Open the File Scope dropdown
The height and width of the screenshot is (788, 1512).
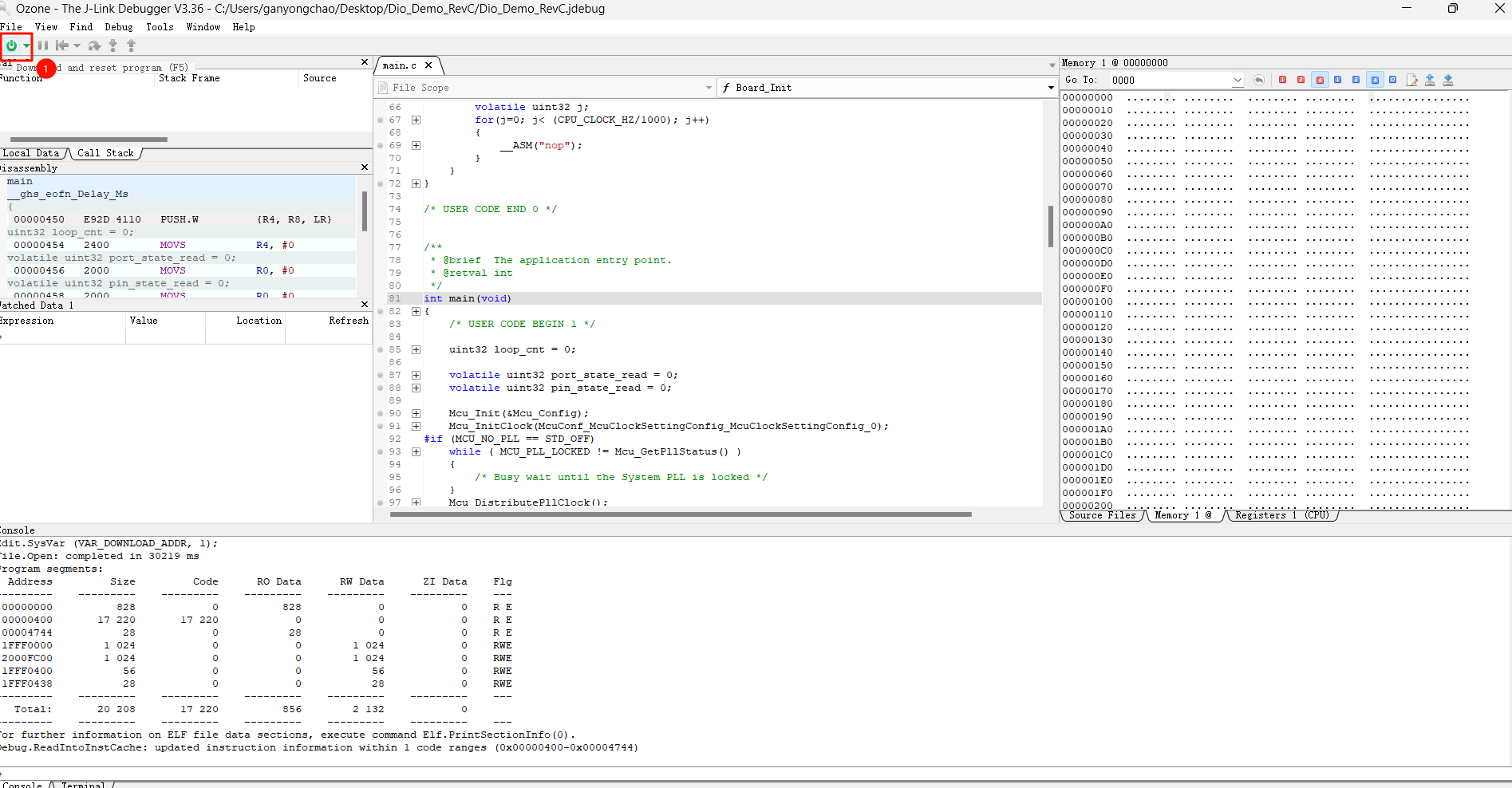[709, 88]
